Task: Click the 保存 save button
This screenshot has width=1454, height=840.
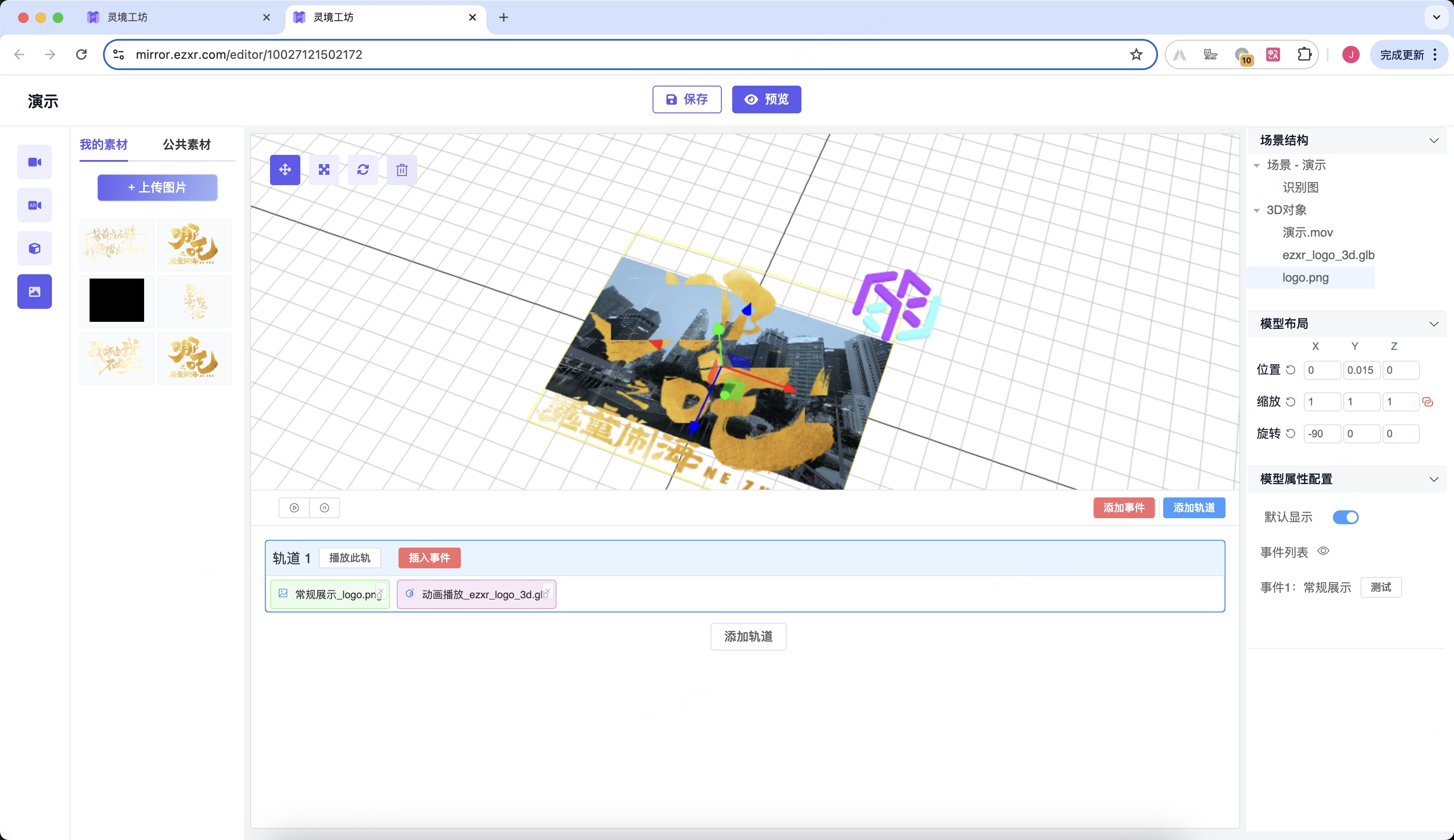Action: (x=687, y=99)
